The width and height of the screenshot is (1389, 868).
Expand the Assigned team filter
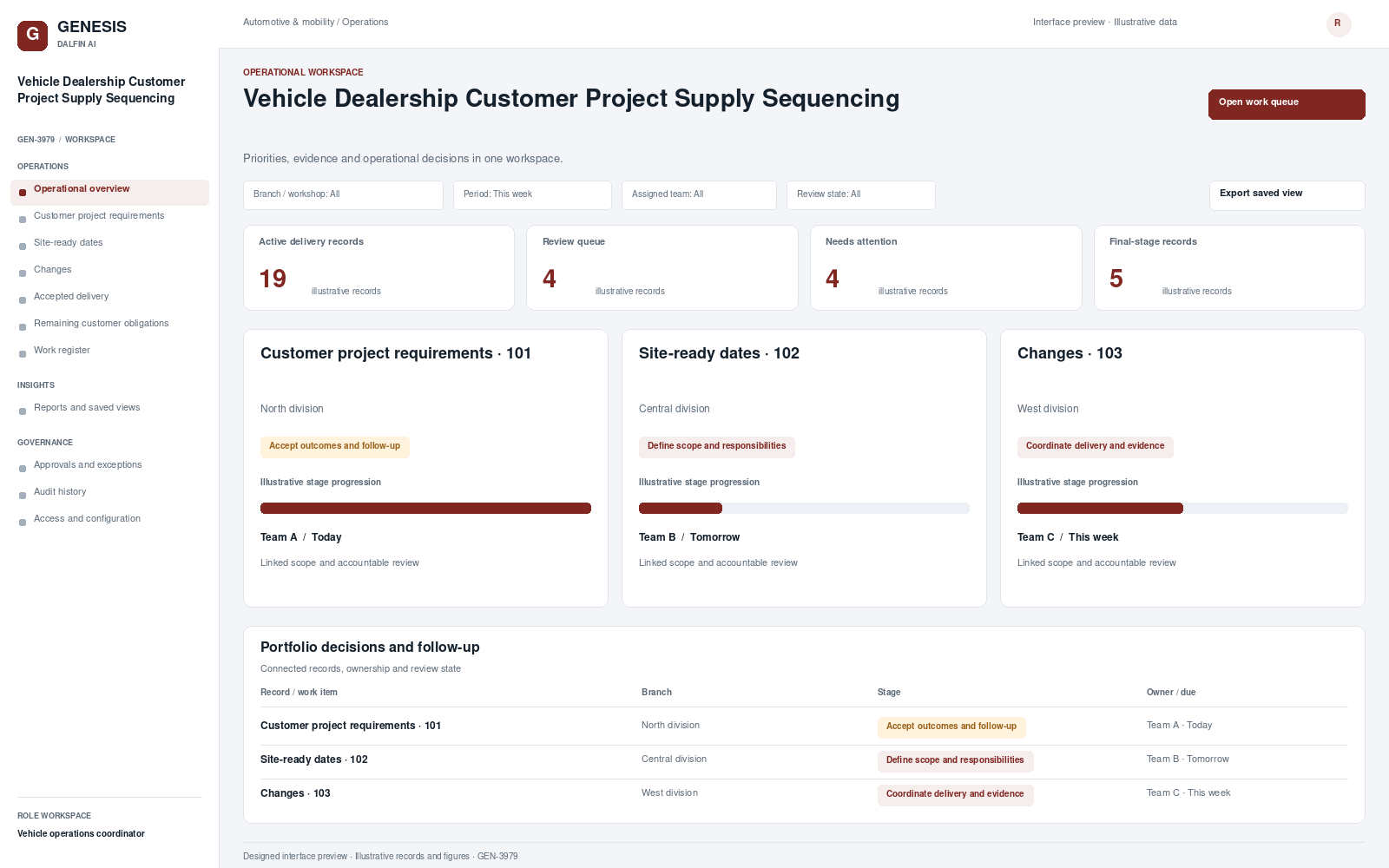(x=699, y=195)
